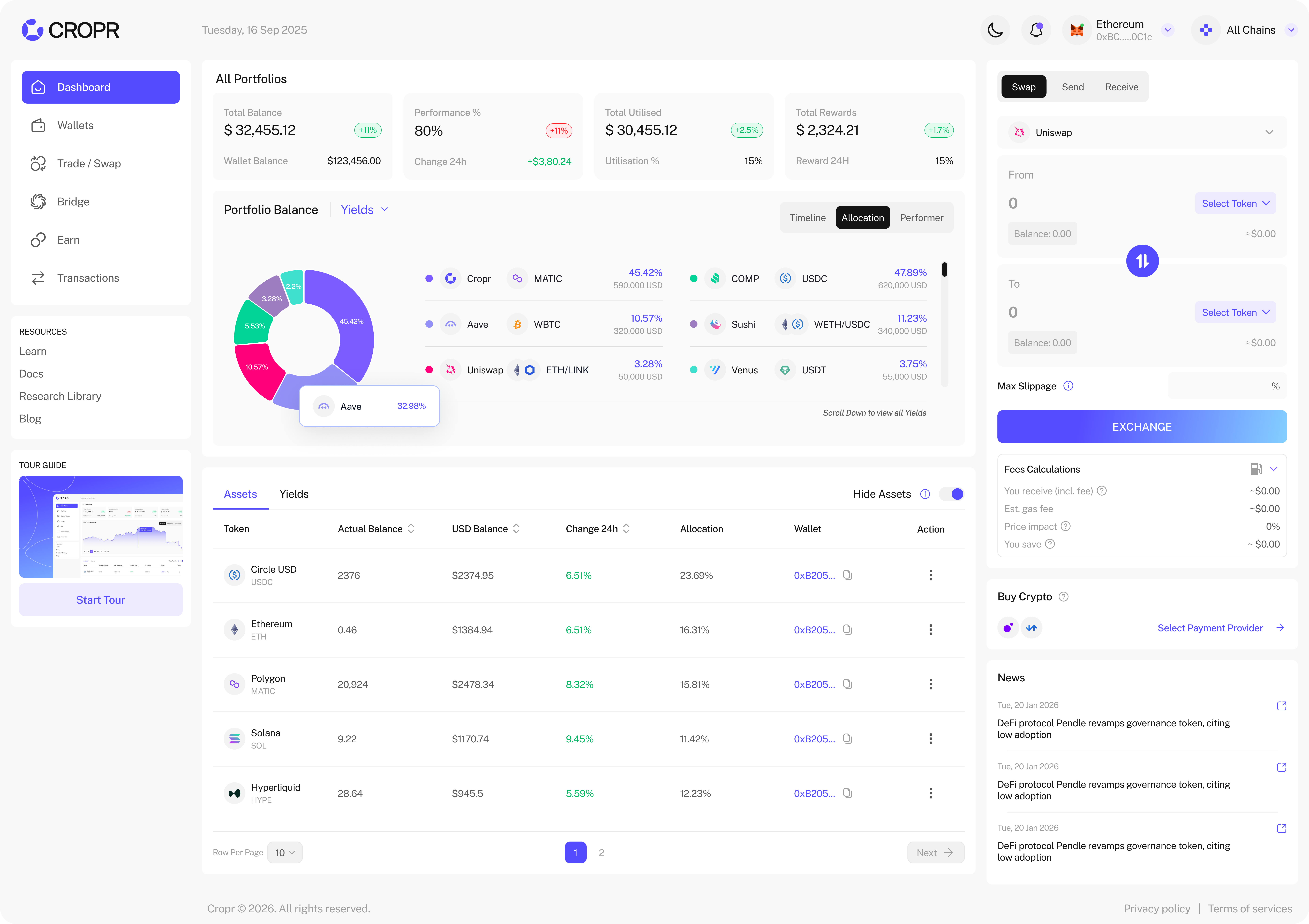1309x924 pixels.
Task: Open the Blog link
Action: [x=30, y=419]
